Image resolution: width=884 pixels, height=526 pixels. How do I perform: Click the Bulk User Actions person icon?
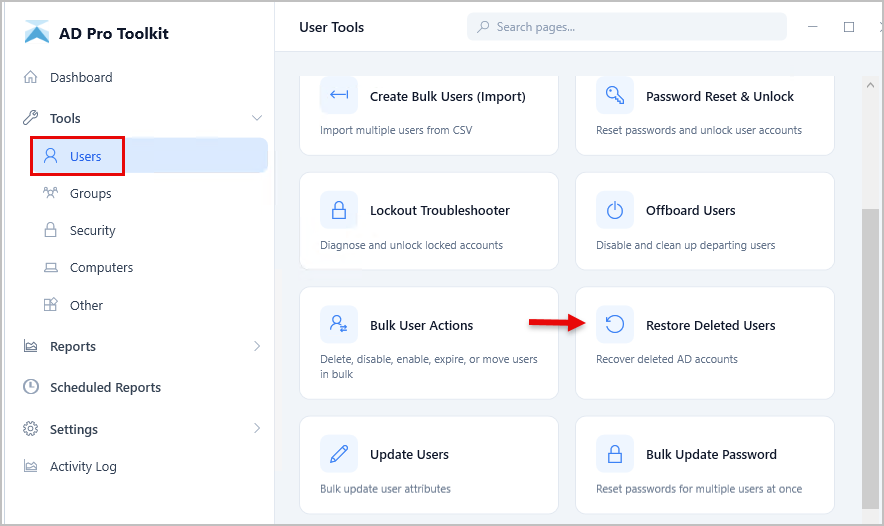point(339,325)
